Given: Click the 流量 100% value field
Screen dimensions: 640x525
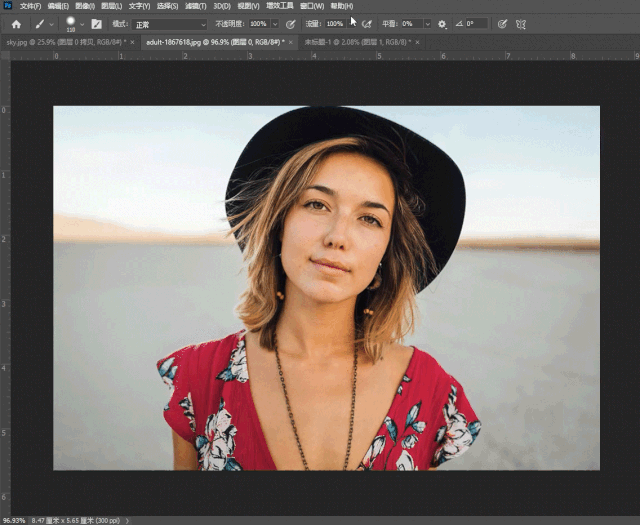Looking at the screenshot, I should 336,24.
